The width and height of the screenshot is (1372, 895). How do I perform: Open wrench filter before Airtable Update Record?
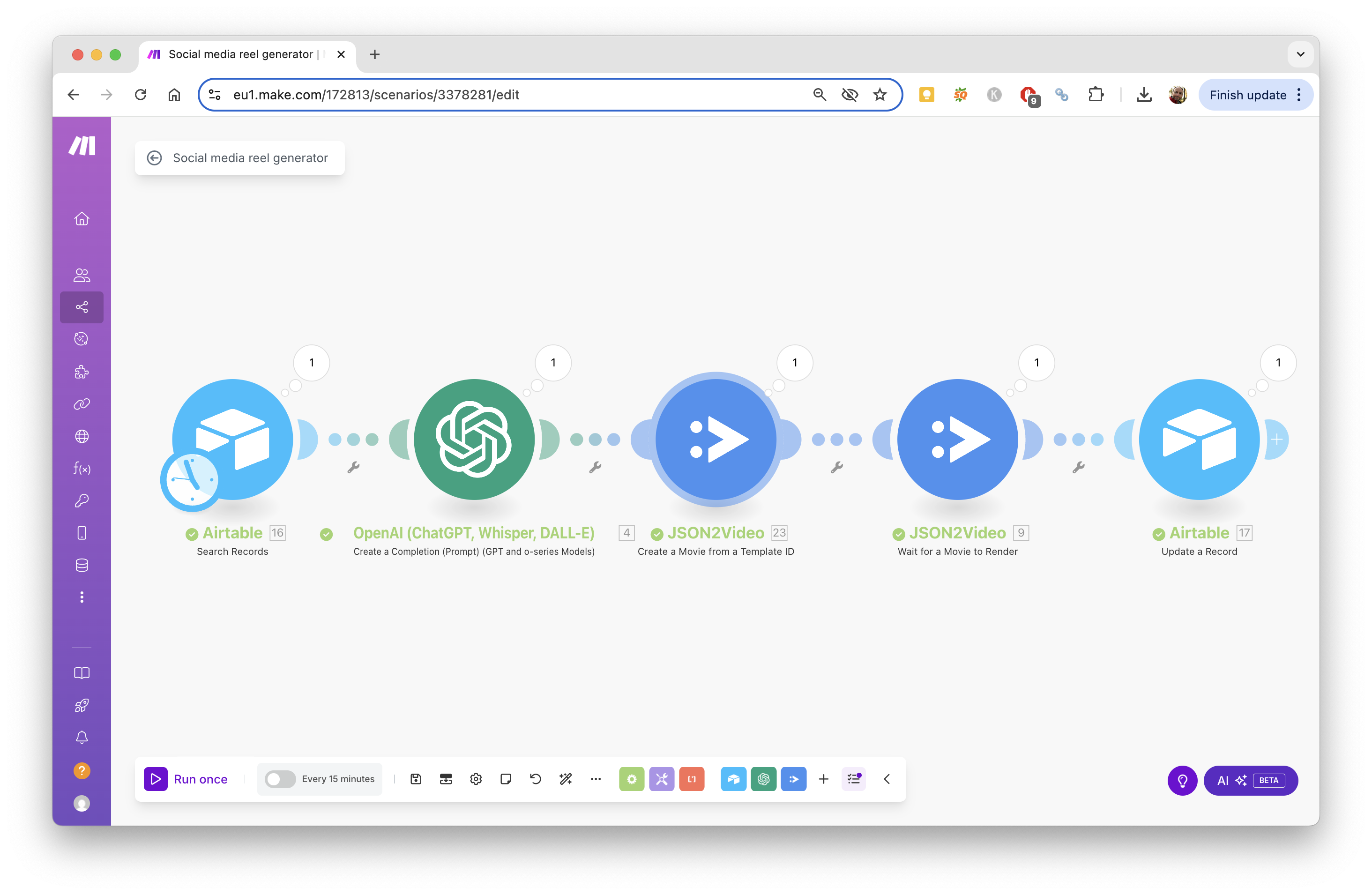coord(1078,467)
